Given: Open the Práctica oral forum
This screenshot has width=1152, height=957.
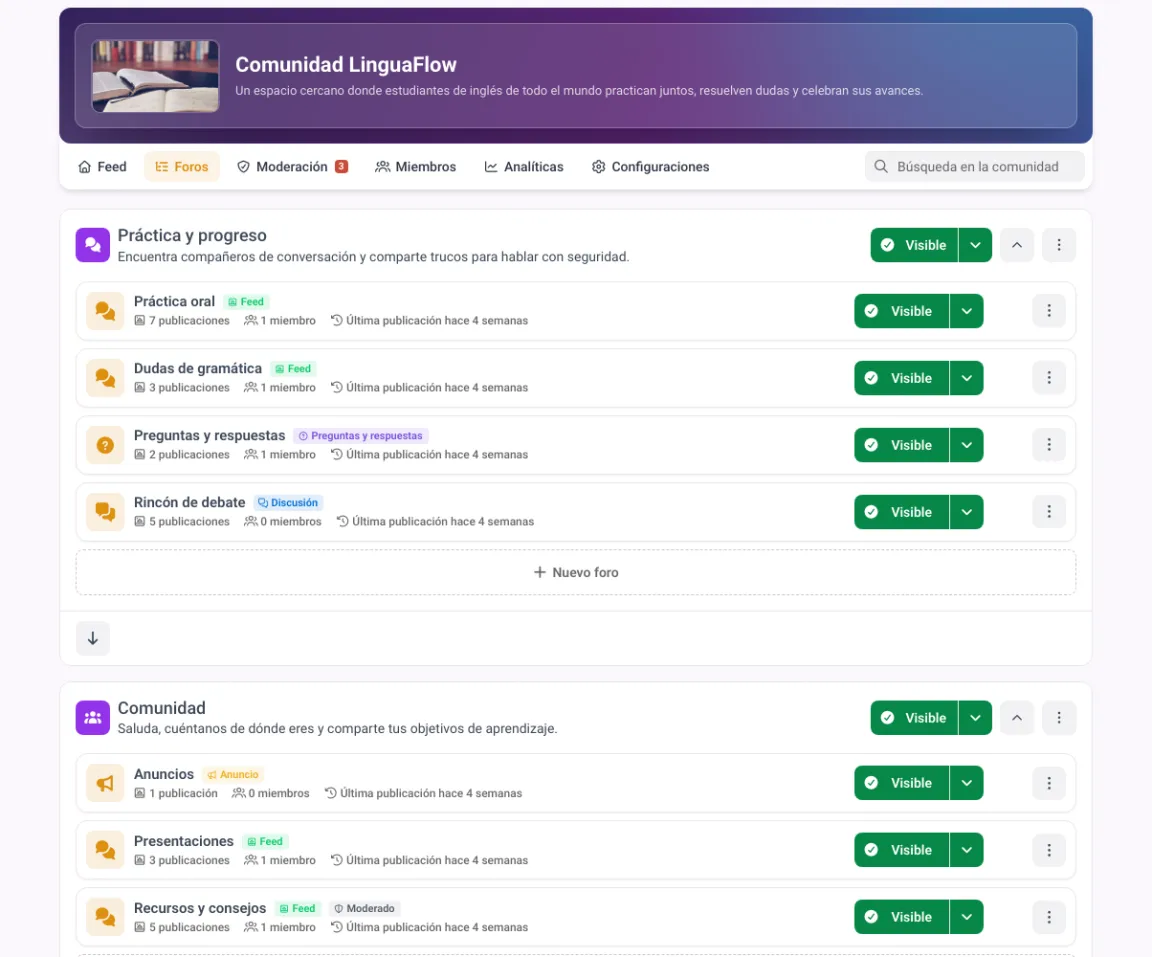Looking at the screenshot, I should click(x=174, y=302).
